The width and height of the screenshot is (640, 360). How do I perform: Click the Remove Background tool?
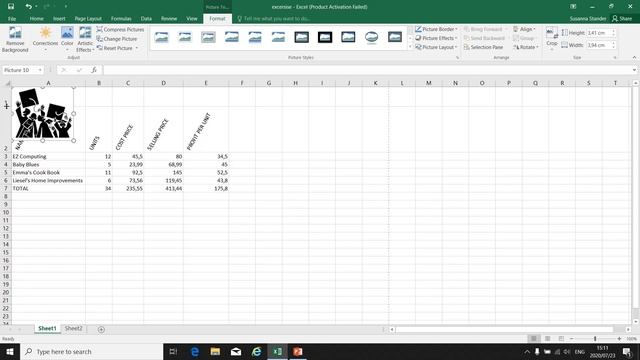pos(15,40)
